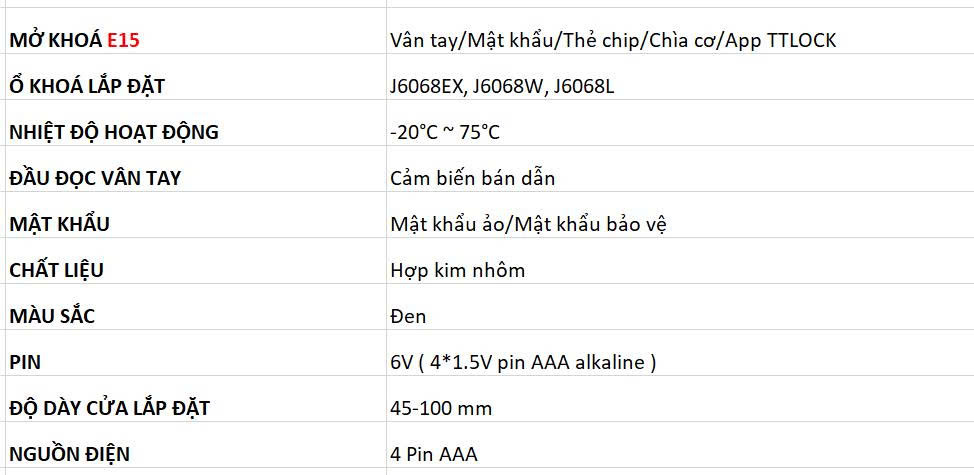Click the 4 Pin AAA value cell
Image resolution: width=974 pixels, height=475 pixels.
click(435, 454)
